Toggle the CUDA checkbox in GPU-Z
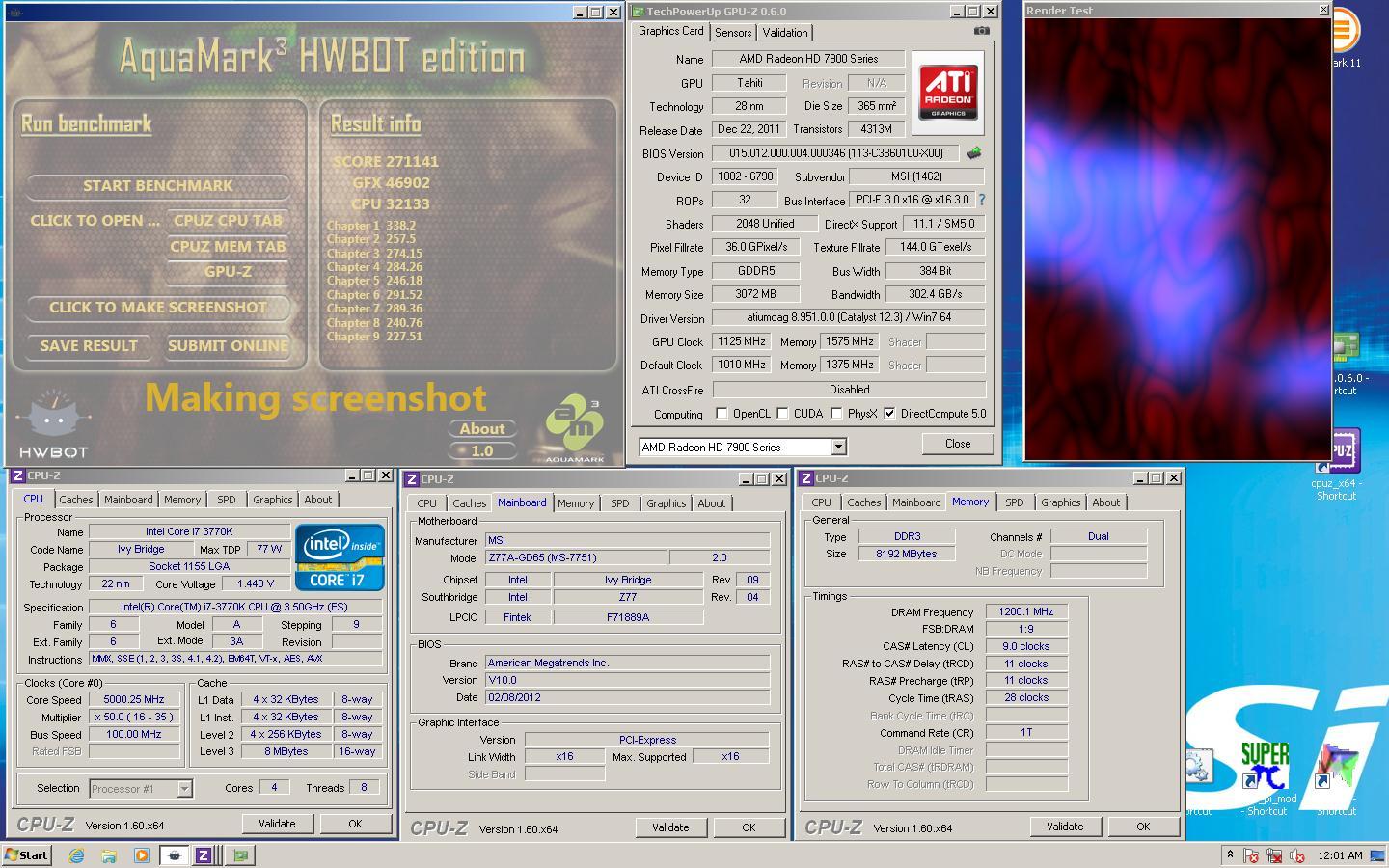Viewport: 1389px width, 868px height. (x=782, y=414)
